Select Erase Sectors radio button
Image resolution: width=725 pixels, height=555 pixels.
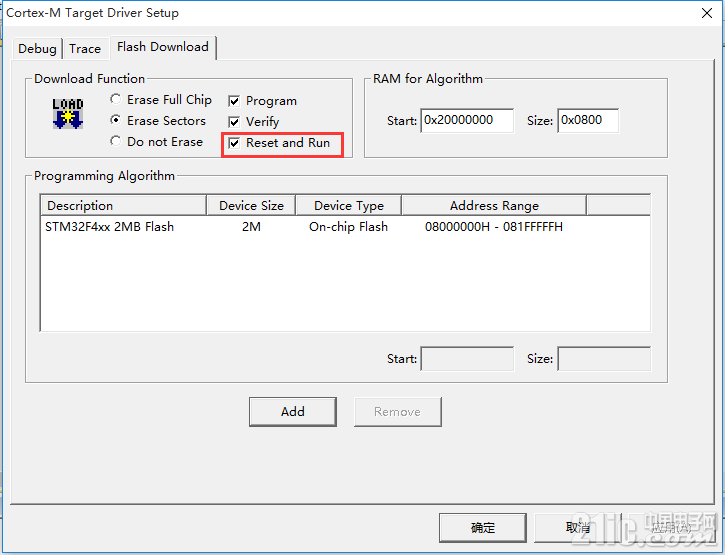point(116,120)
